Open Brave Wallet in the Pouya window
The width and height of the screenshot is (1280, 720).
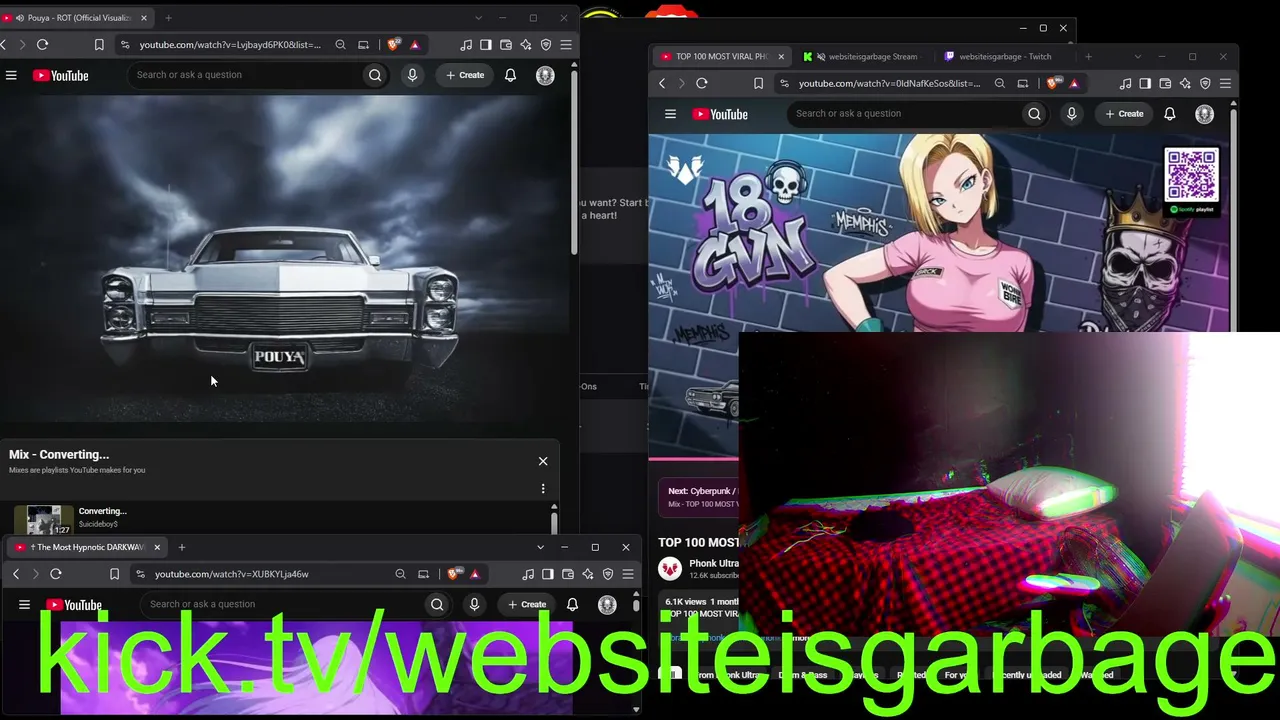click(506, 44)
